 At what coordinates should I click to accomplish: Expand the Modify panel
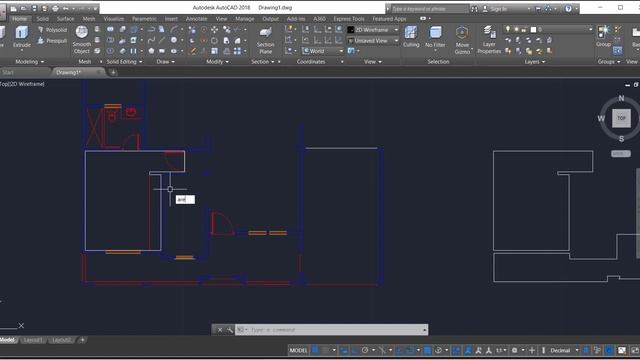click(x=218, y=62)
